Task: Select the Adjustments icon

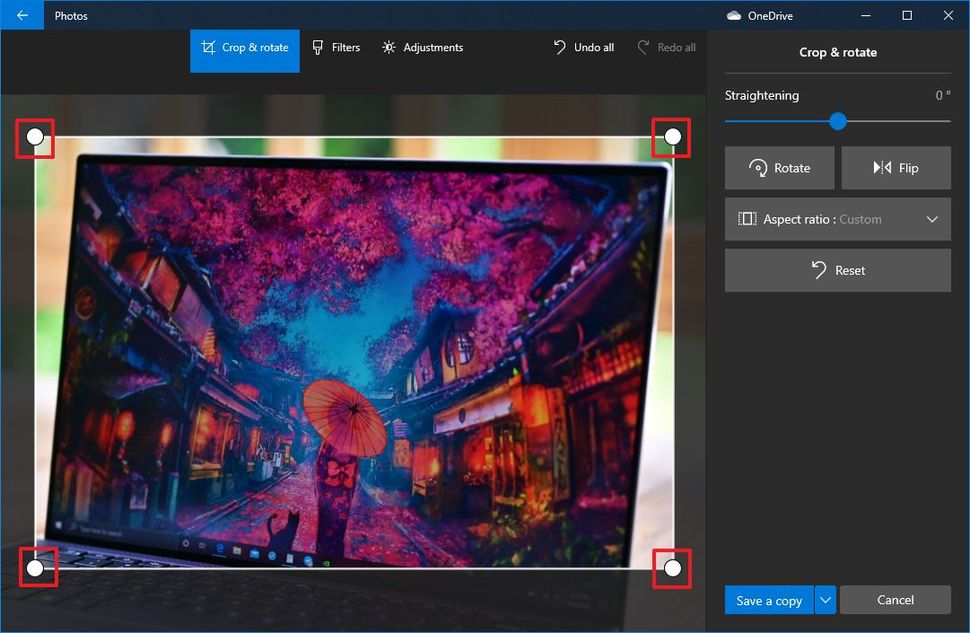Action: click(x=389, y=47)
